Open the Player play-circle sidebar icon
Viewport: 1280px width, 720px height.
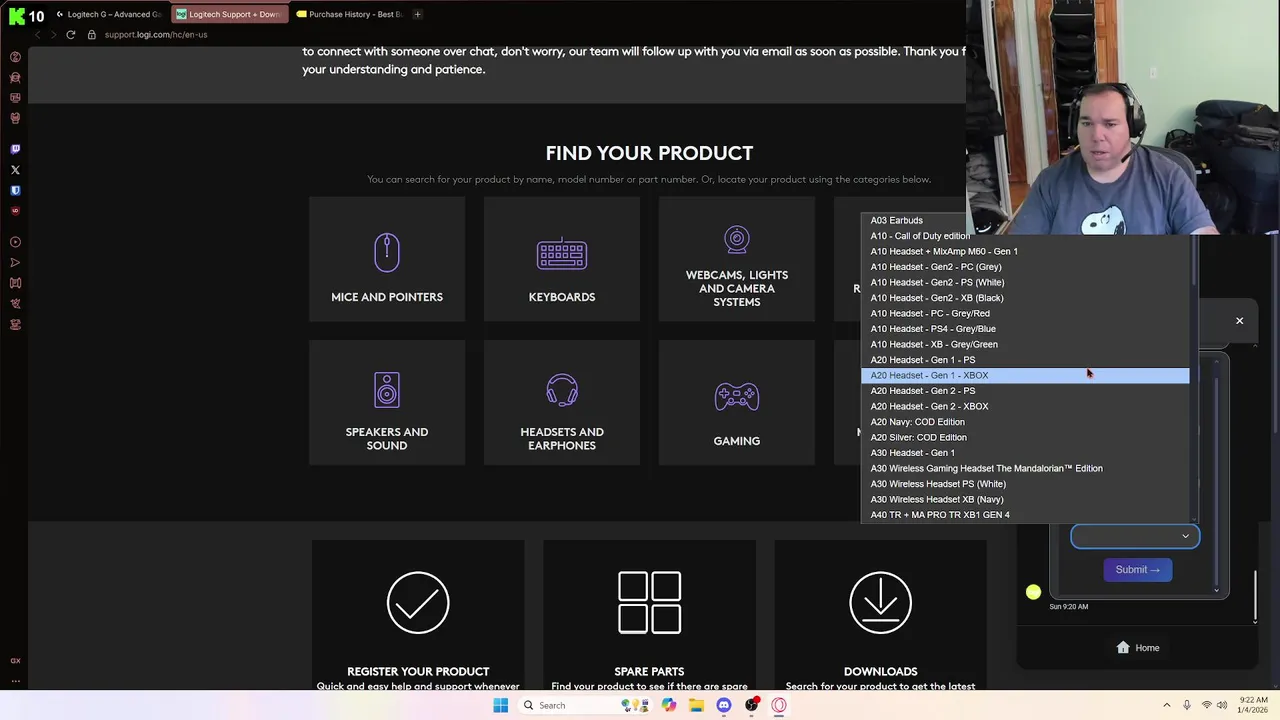coord(15,242)
